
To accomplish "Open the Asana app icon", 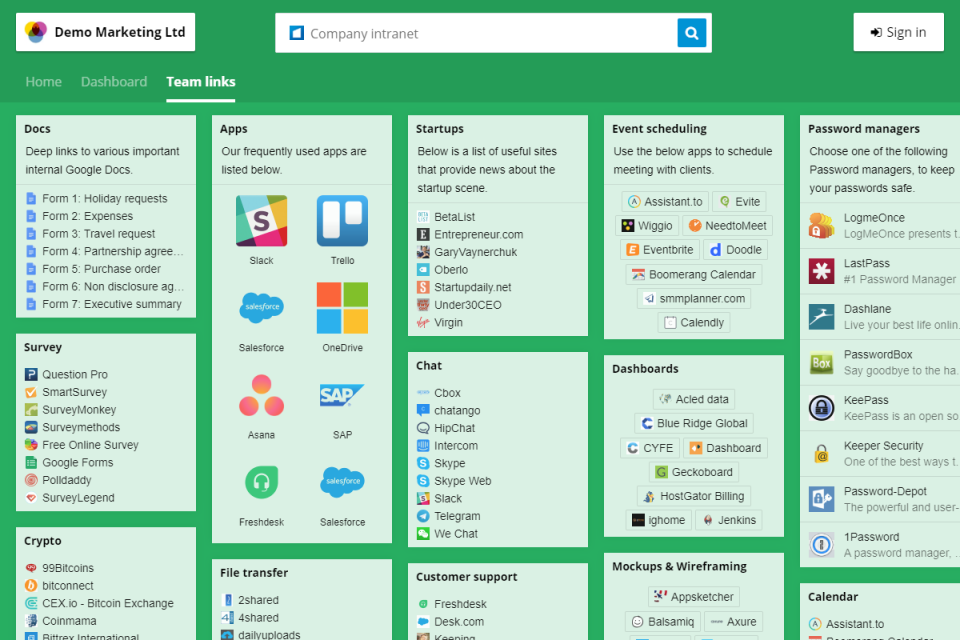I will 261,395.
